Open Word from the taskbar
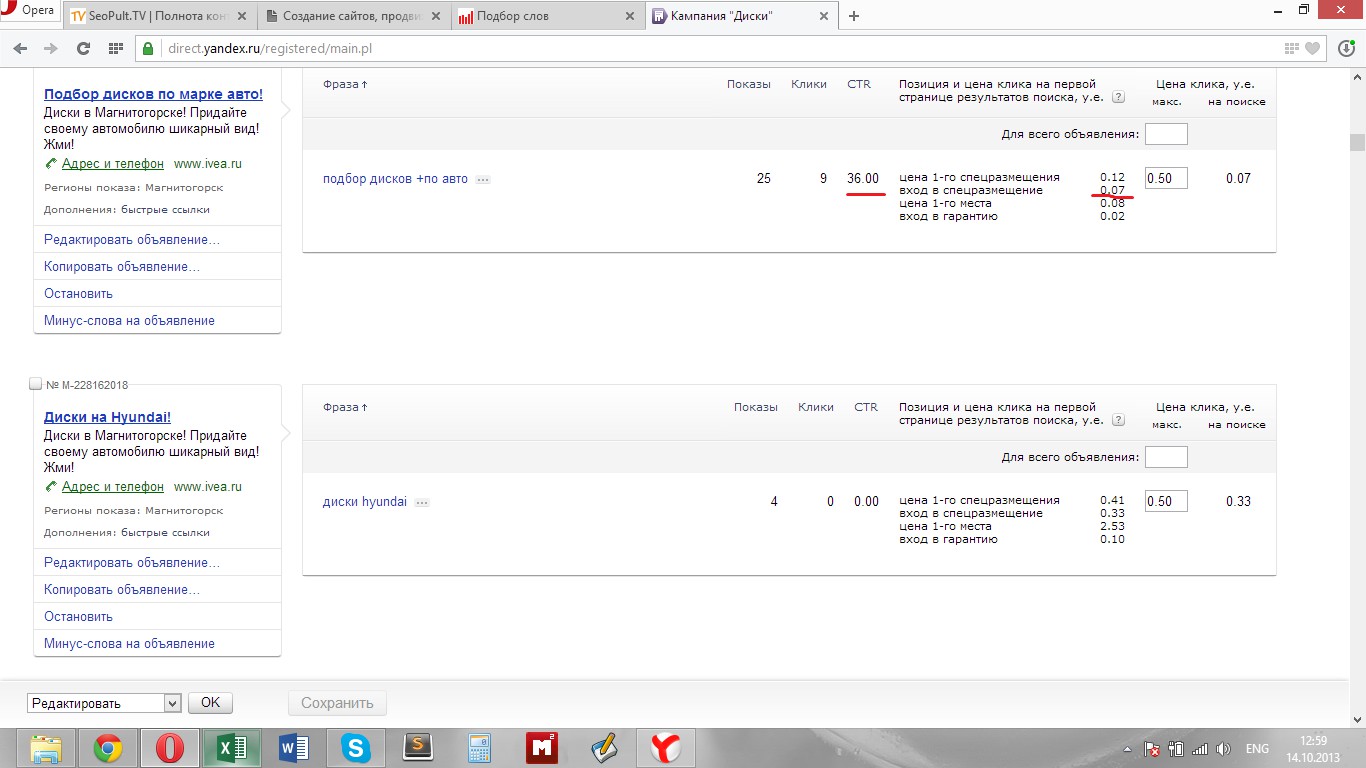This screenshot has width=1366, height=768. (294, 748)
